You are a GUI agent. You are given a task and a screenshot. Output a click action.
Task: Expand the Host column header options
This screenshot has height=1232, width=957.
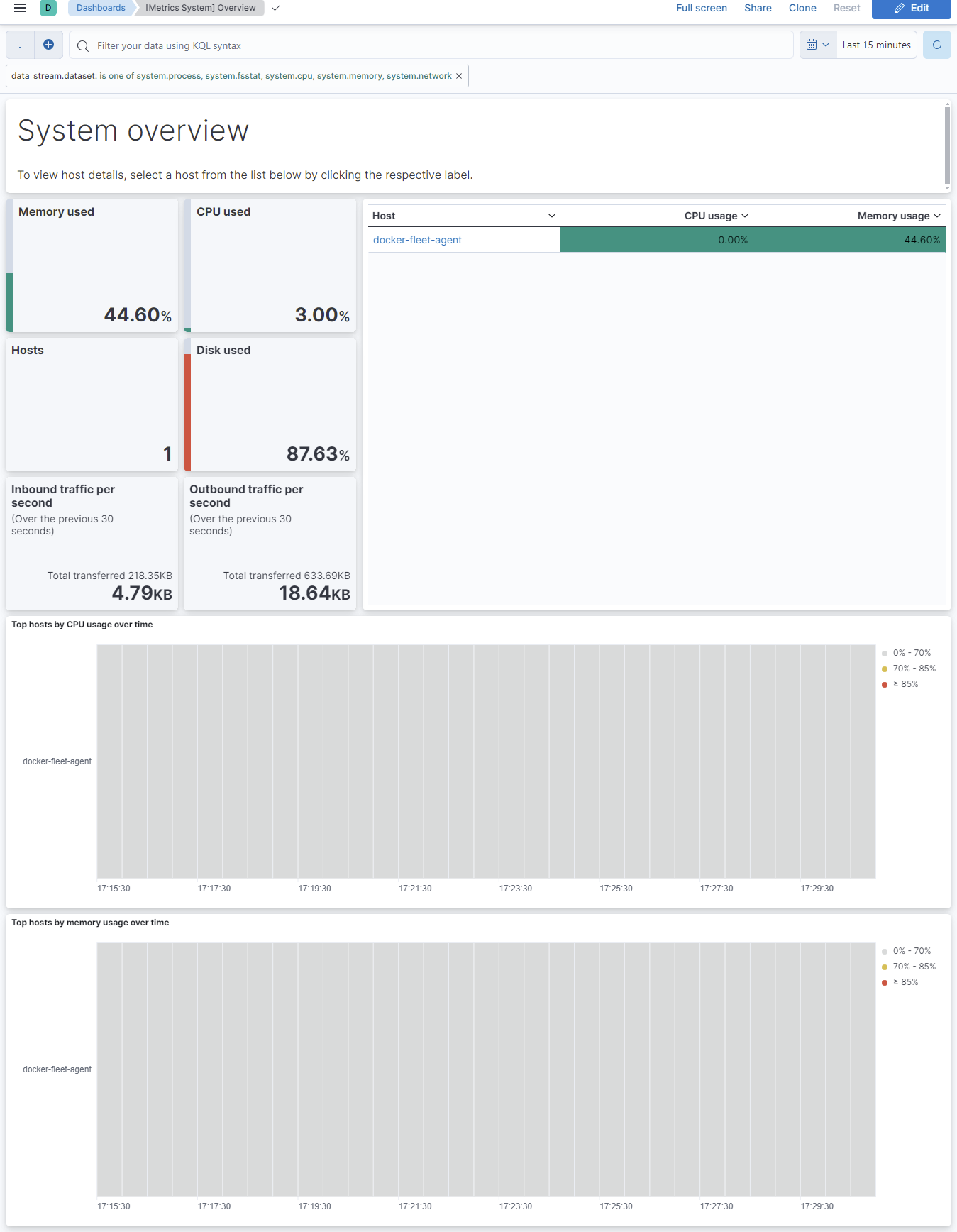551,216
